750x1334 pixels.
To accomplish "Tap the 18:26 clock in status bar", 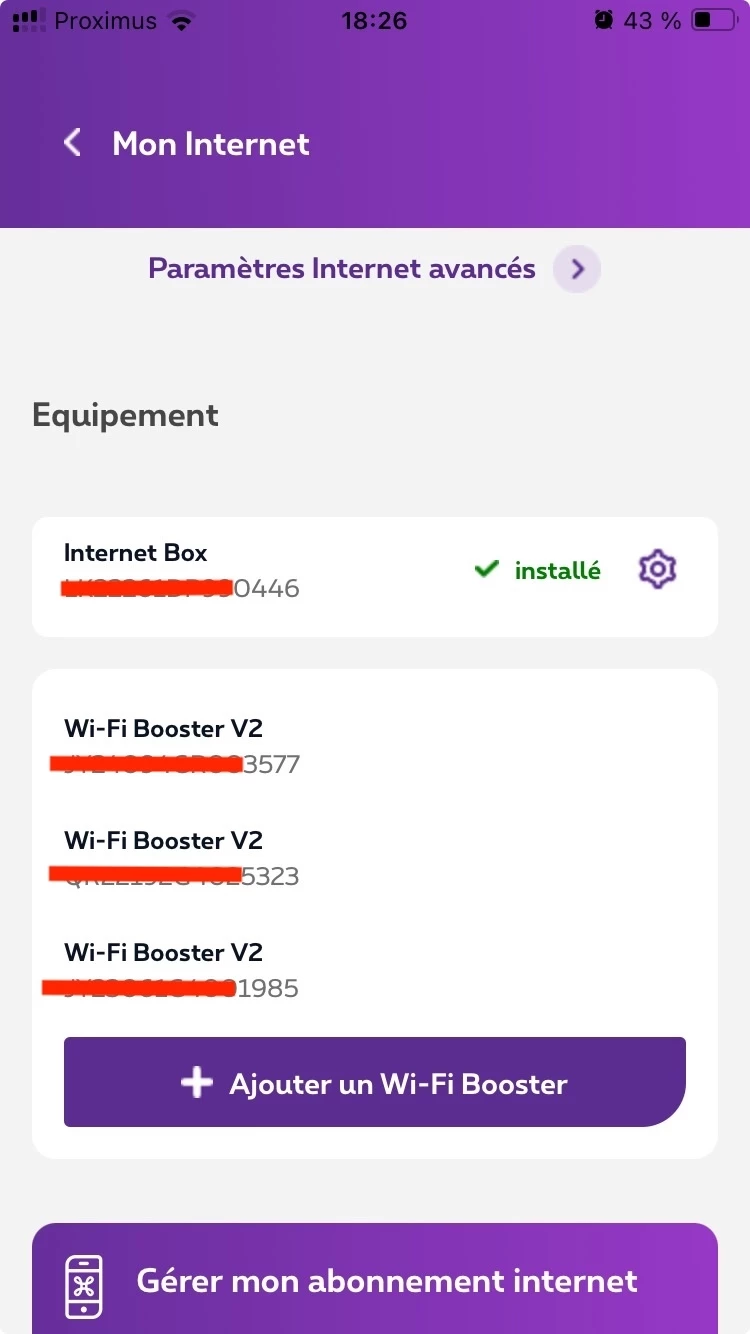I will [374, 21].
